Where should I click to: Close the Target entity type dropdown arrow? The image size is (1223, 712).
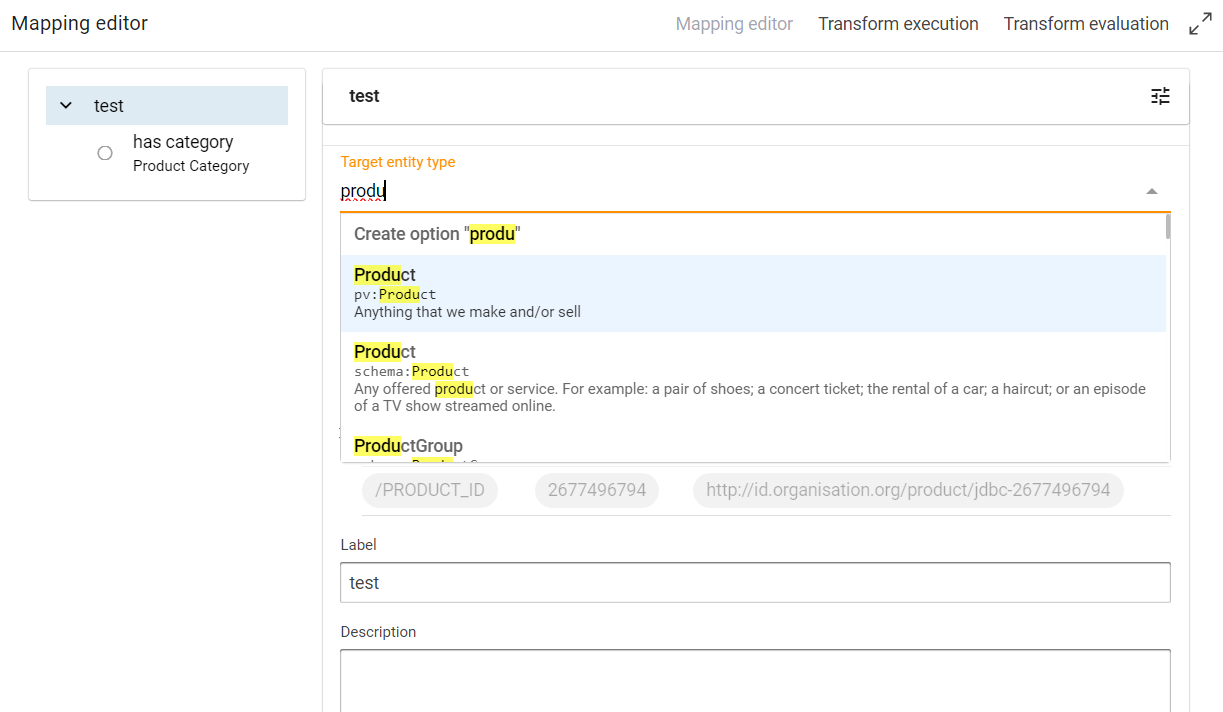coord(1152,191)
